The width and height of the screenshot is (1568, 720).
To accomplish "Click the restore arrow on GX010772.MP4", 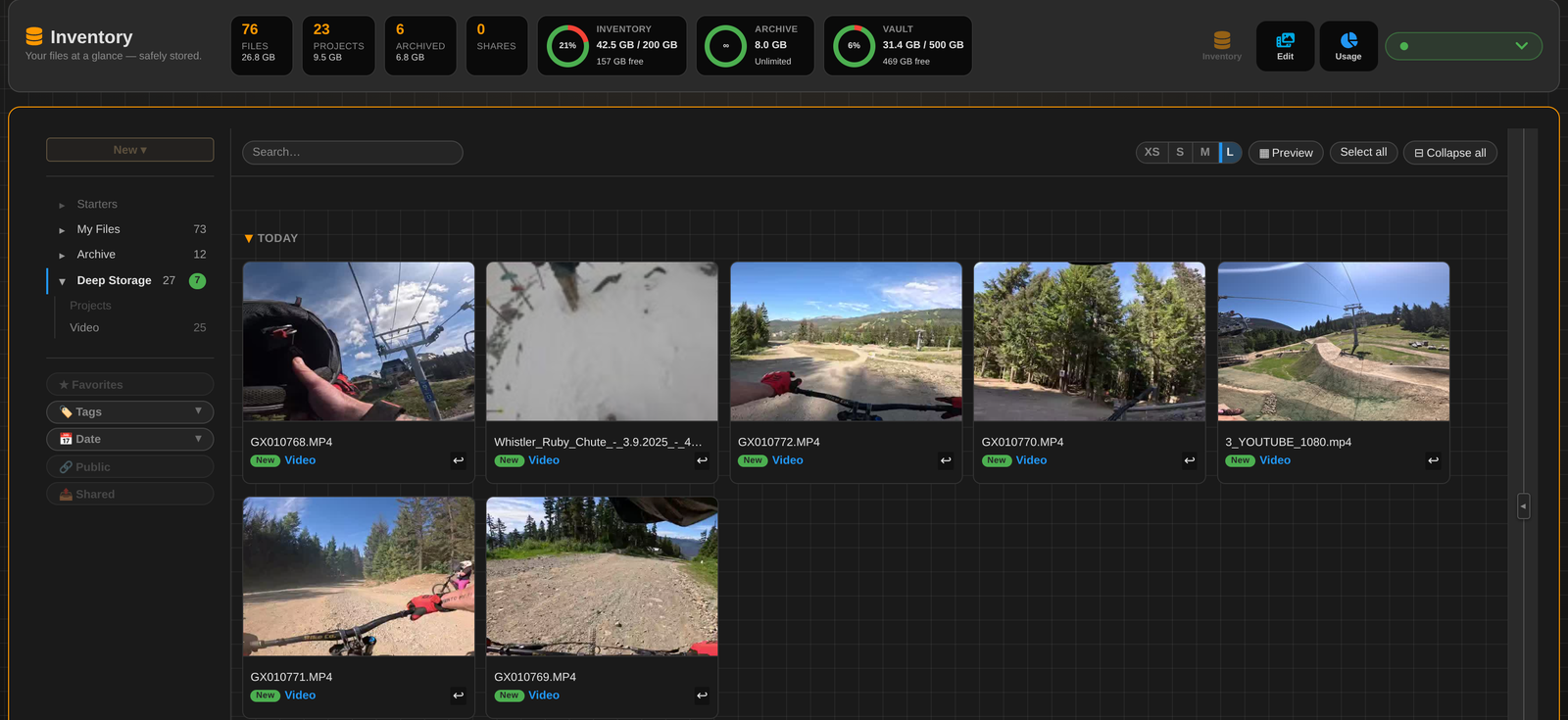I will (x=946, y=460).
